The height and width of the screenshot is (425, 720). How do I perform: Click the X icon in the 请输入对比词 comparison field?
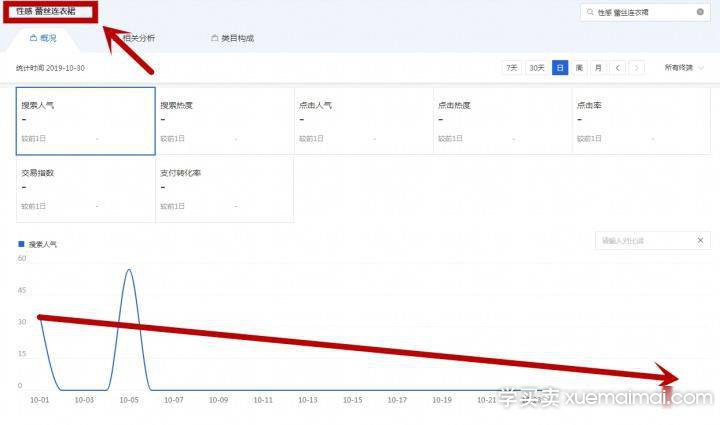[x=700, y=240]
